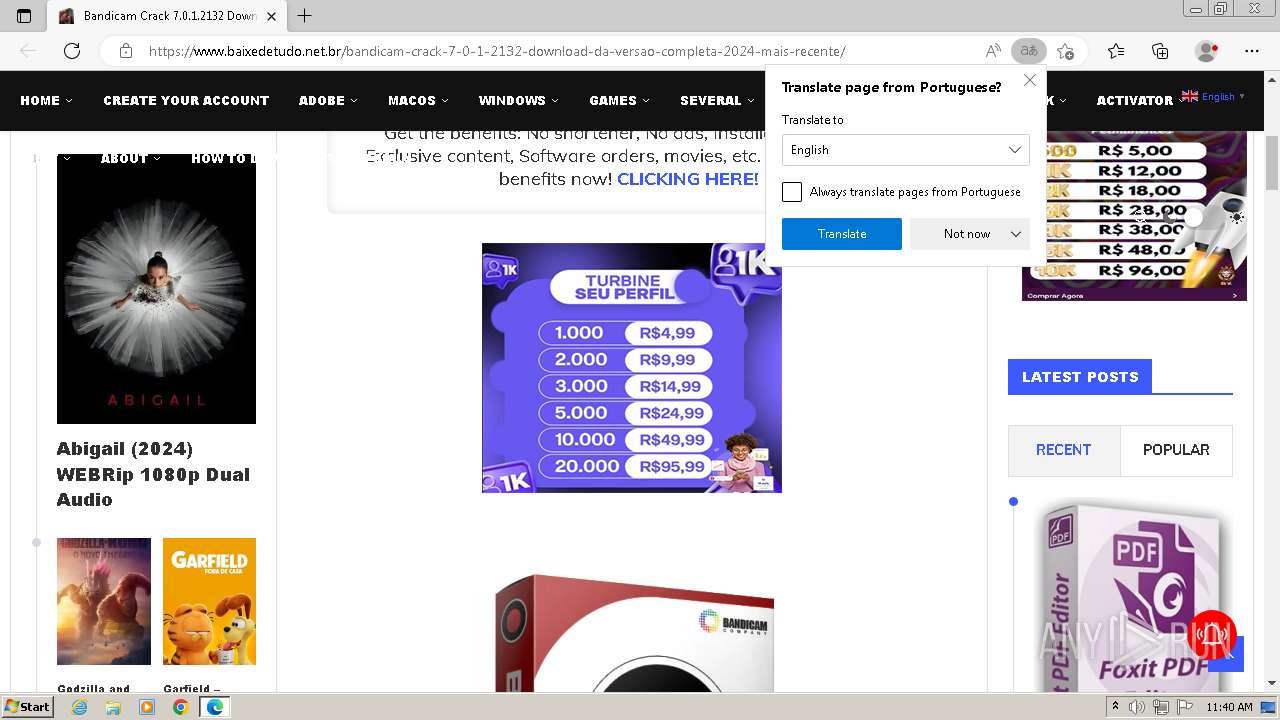This screenshot has height=720, width=1280.
Task: Launch Internet Explorer from taskbar
Action: point(80,707)
